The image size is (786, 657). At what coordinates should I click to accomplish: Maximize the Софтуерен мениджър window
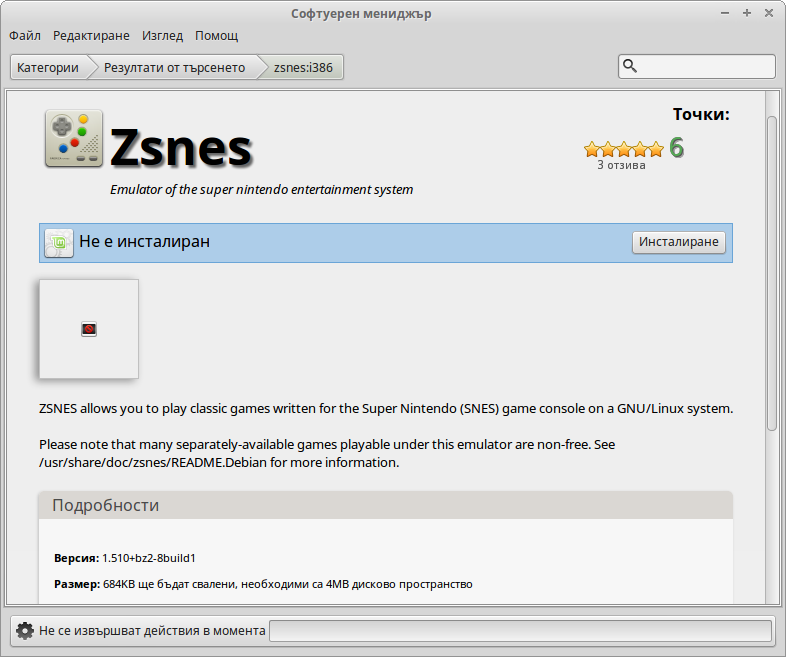pos(747,13)
